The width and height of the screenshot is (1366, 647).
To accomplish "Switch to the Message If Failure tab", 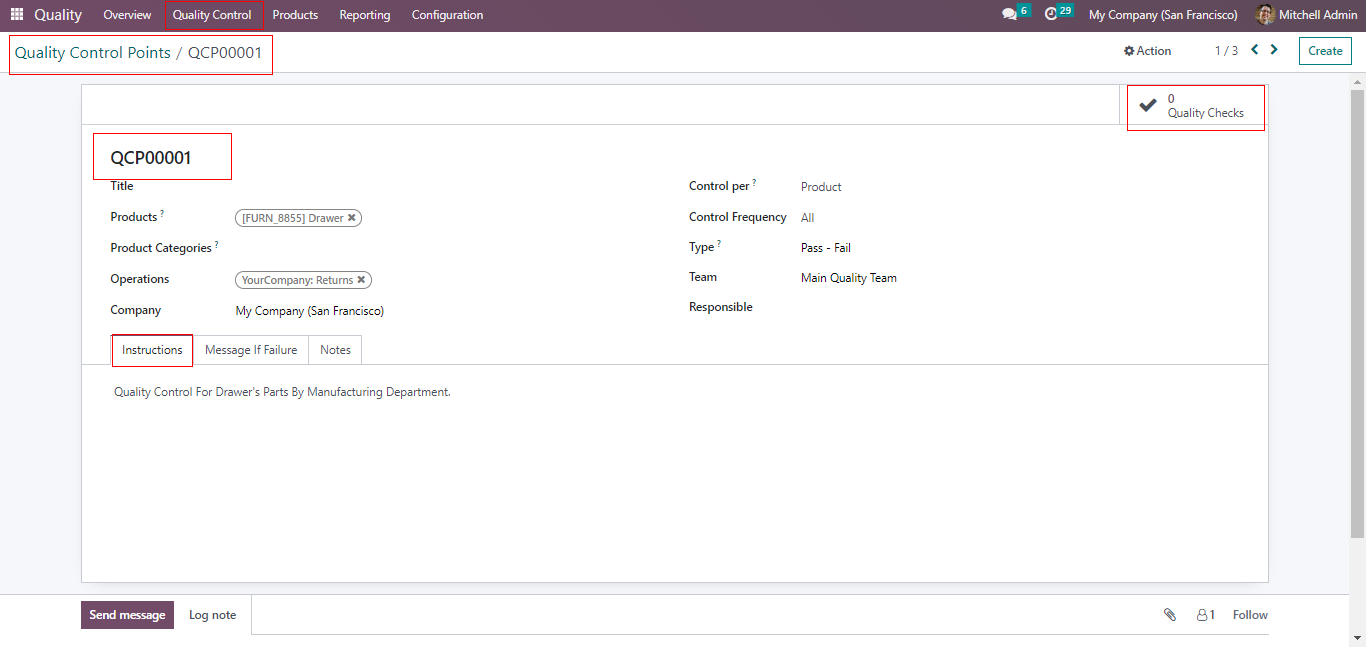I will 251,350.
